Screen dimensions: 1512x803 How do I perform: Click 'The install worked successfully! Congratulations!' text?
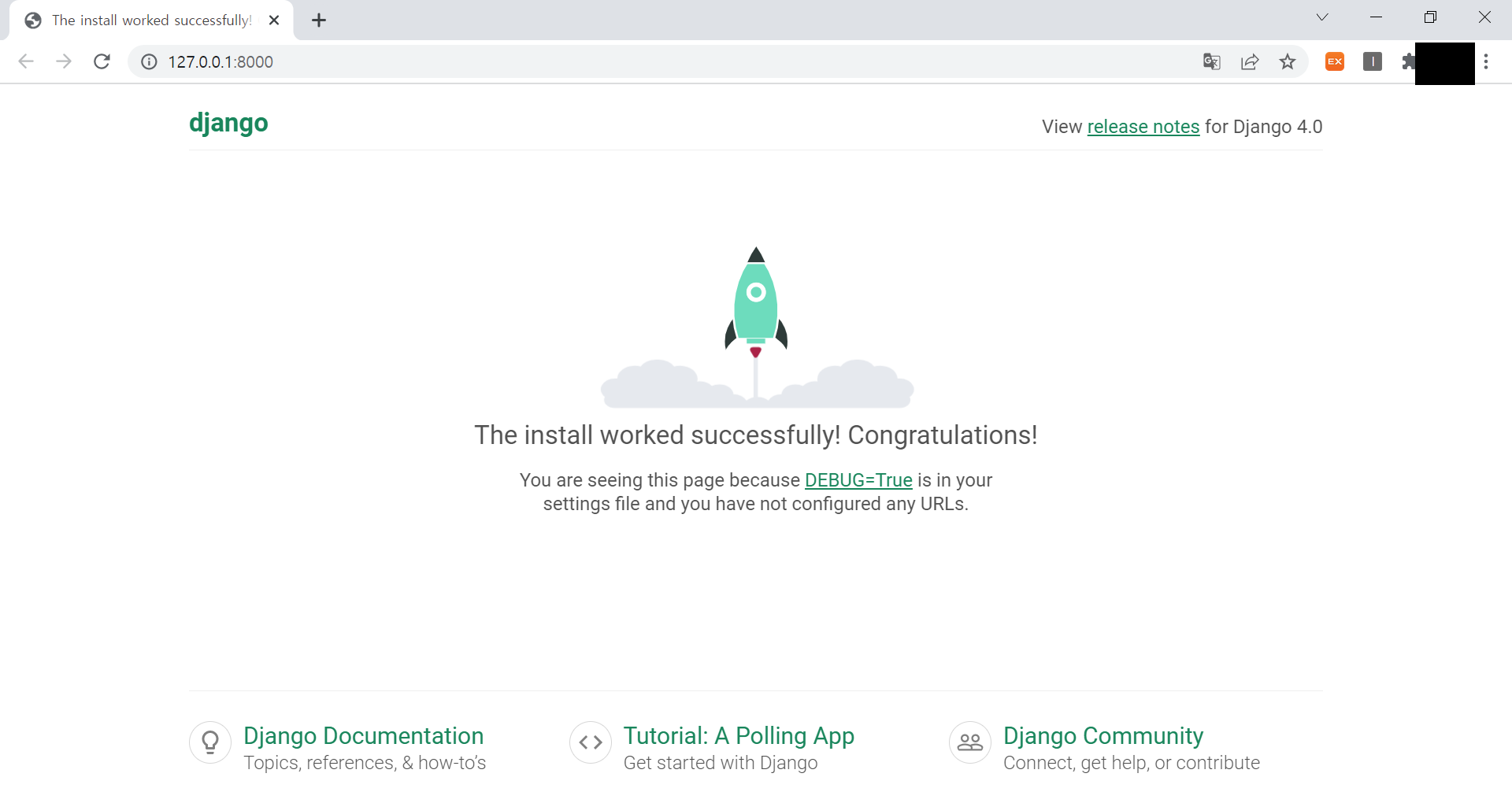pos(756,435)
